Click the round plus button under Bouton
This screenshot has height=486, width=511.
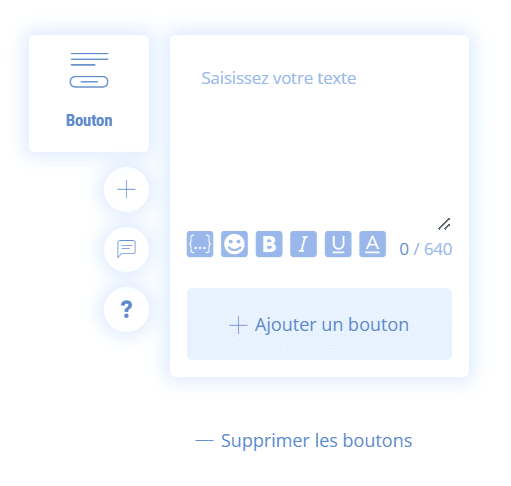point(126,189)
